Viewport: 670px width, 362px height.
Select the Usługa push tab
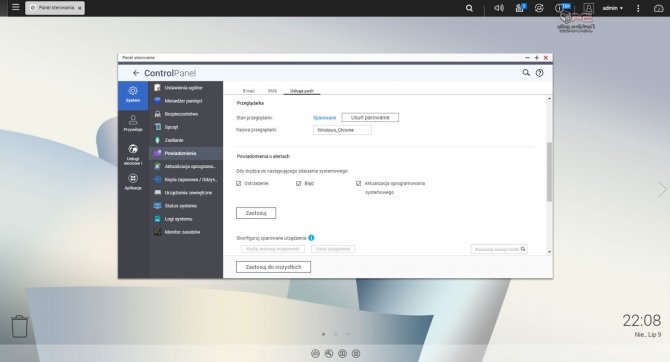coord(302,91)
